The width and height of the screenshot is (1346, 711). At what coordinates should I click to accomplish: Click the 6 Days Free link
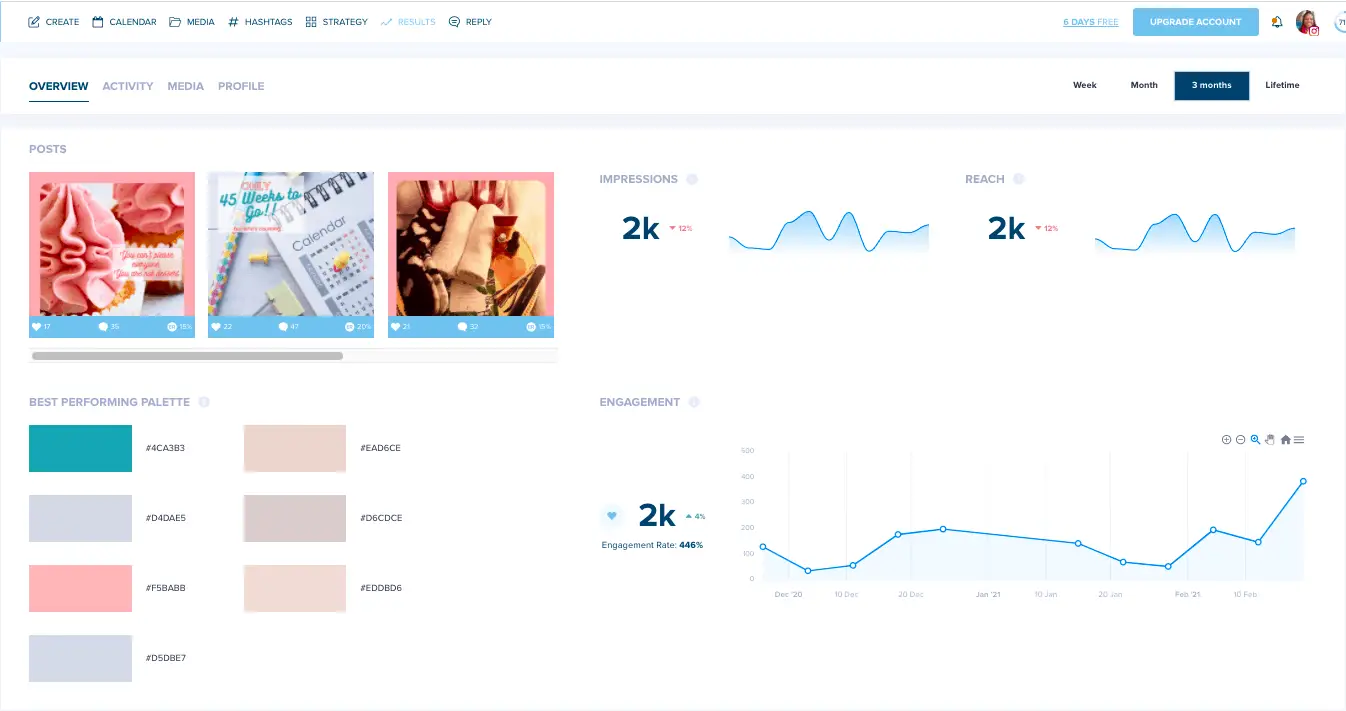click(1090, 22)
